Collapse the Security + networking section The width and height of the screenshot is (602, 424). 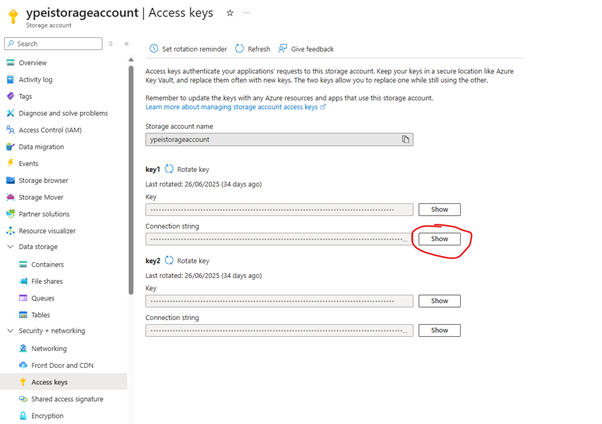pos(10,331)
